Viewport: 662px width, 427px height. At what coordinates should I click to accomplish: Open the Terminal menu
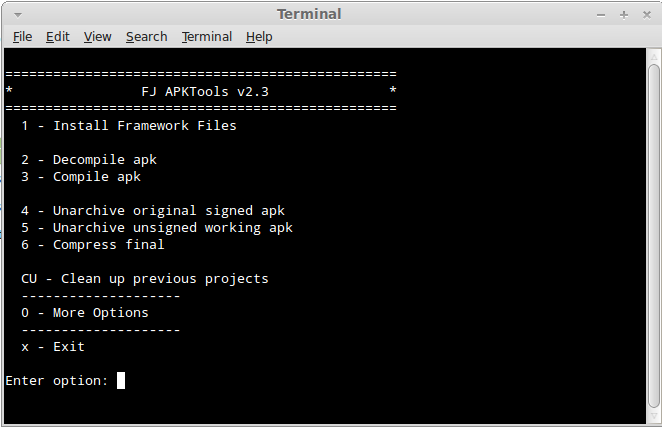pyautogui.click(x=206, y=37)
